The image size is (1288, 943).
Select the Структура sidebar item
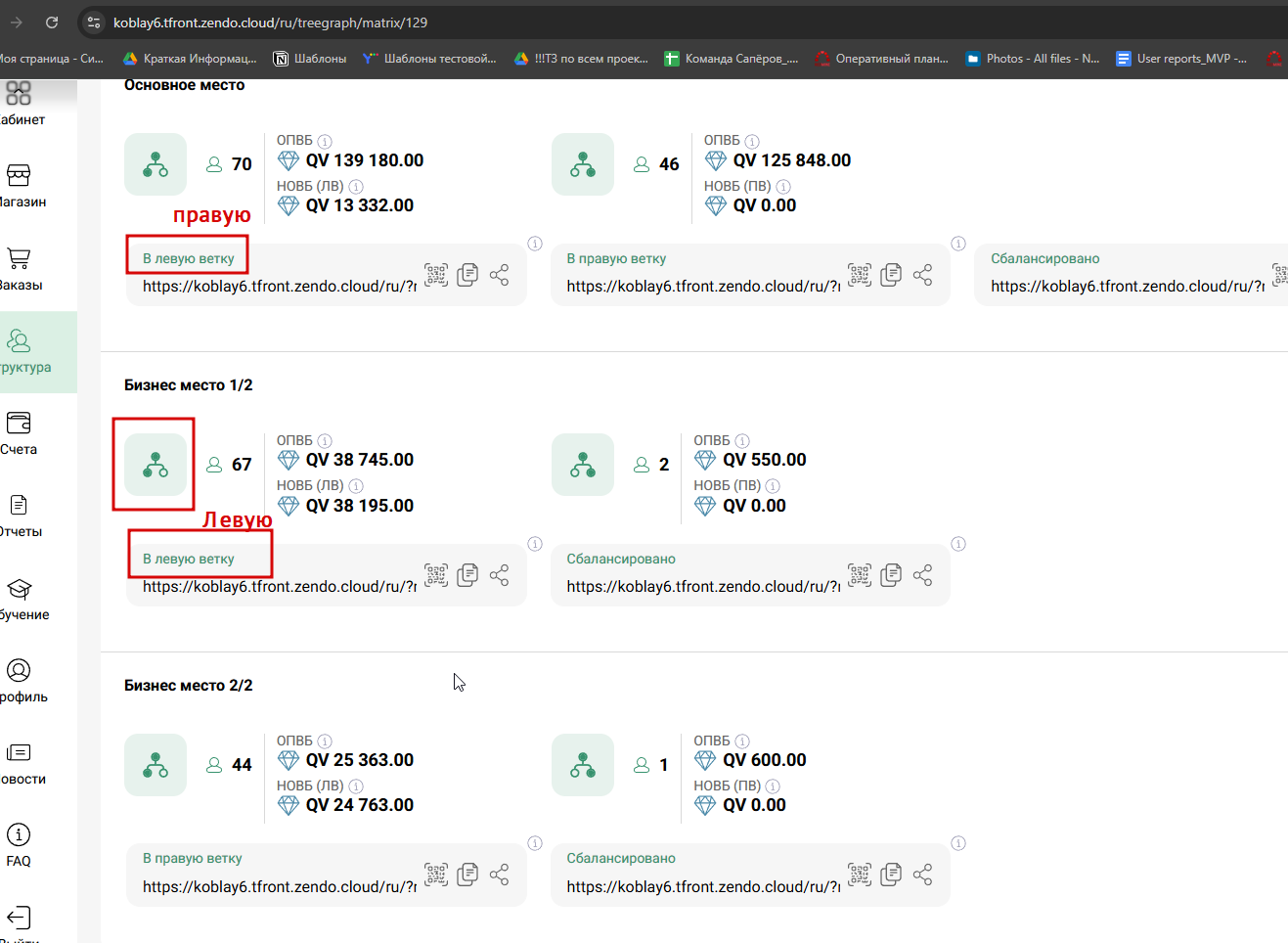38,352
